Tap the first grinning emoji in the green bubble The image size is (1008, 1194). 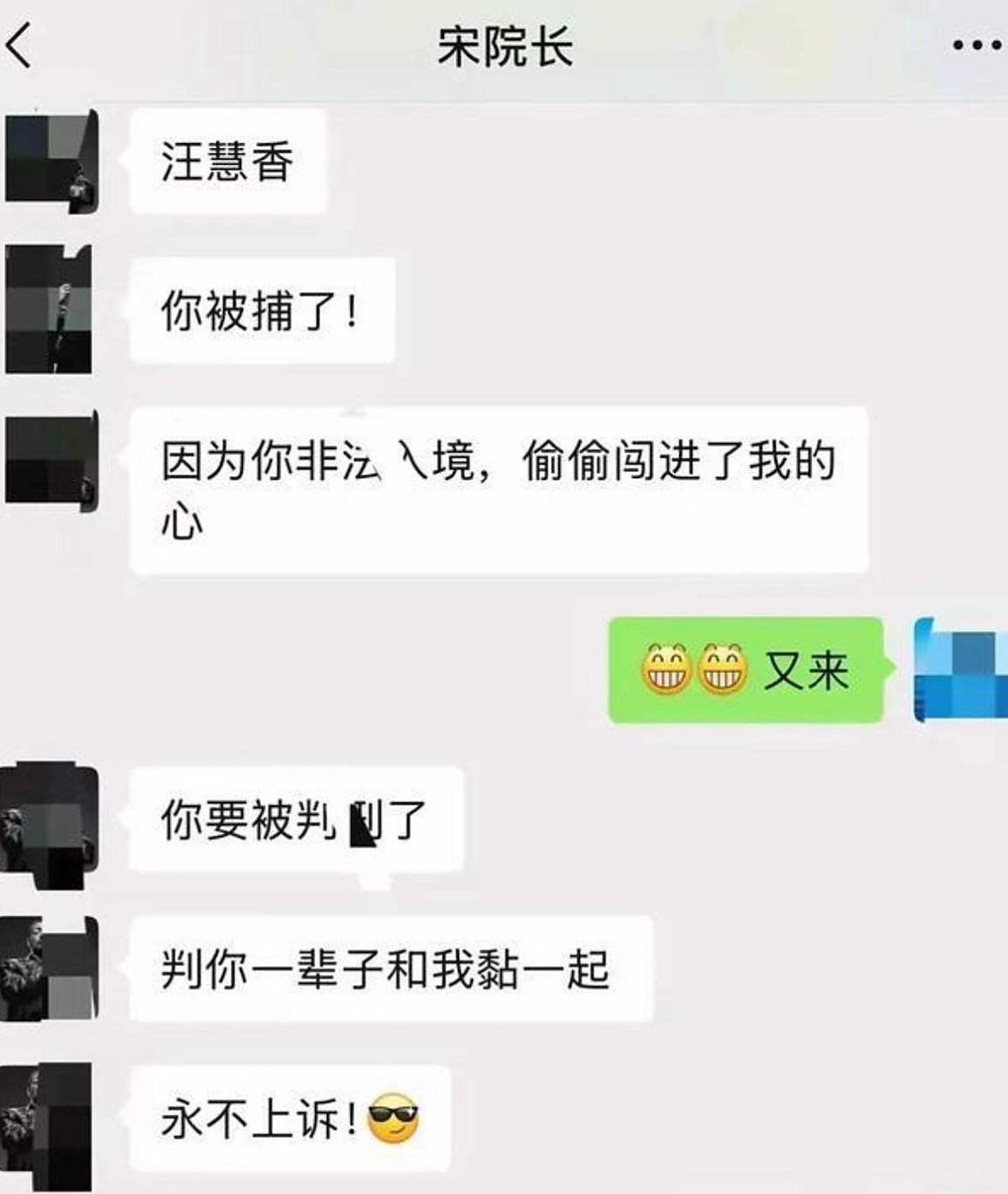pos(667,669)
